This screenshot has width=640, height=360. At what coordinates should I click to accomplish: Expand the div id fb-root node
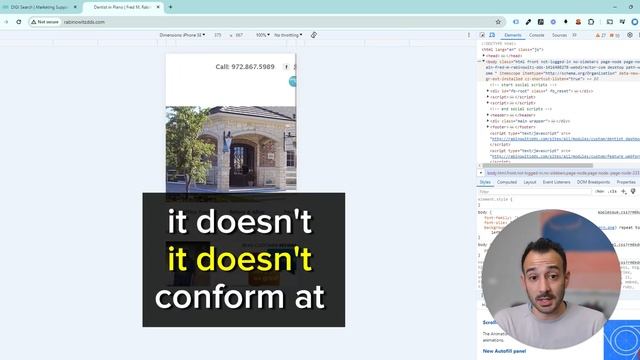[488, 91]
